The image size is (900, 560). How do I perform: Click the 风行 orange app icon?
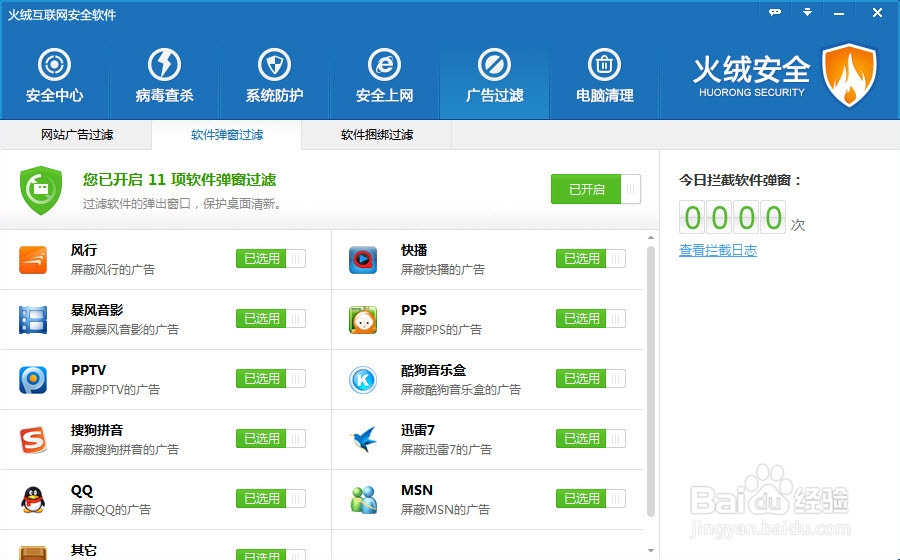[x=33, y=260]
